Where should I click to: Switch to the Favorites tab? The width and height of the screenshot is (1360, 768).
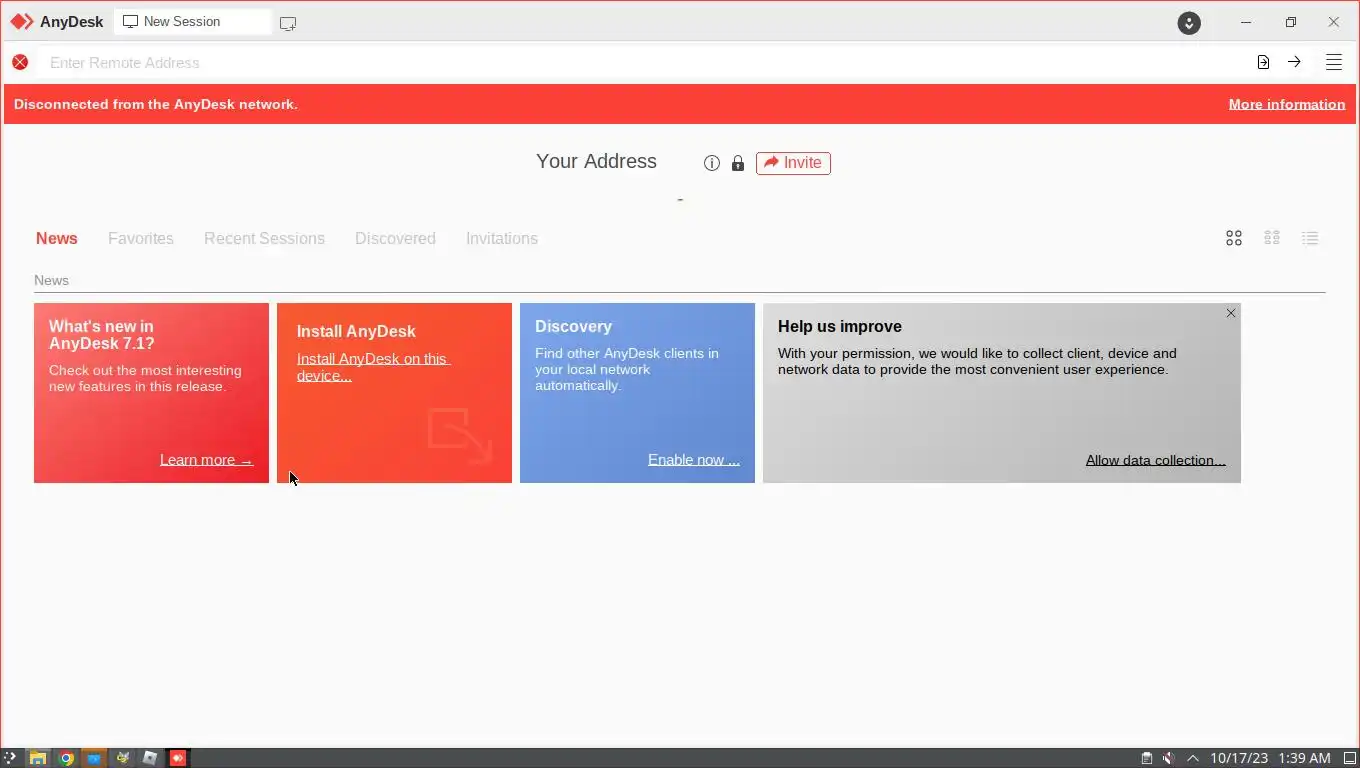pos(141,238)
